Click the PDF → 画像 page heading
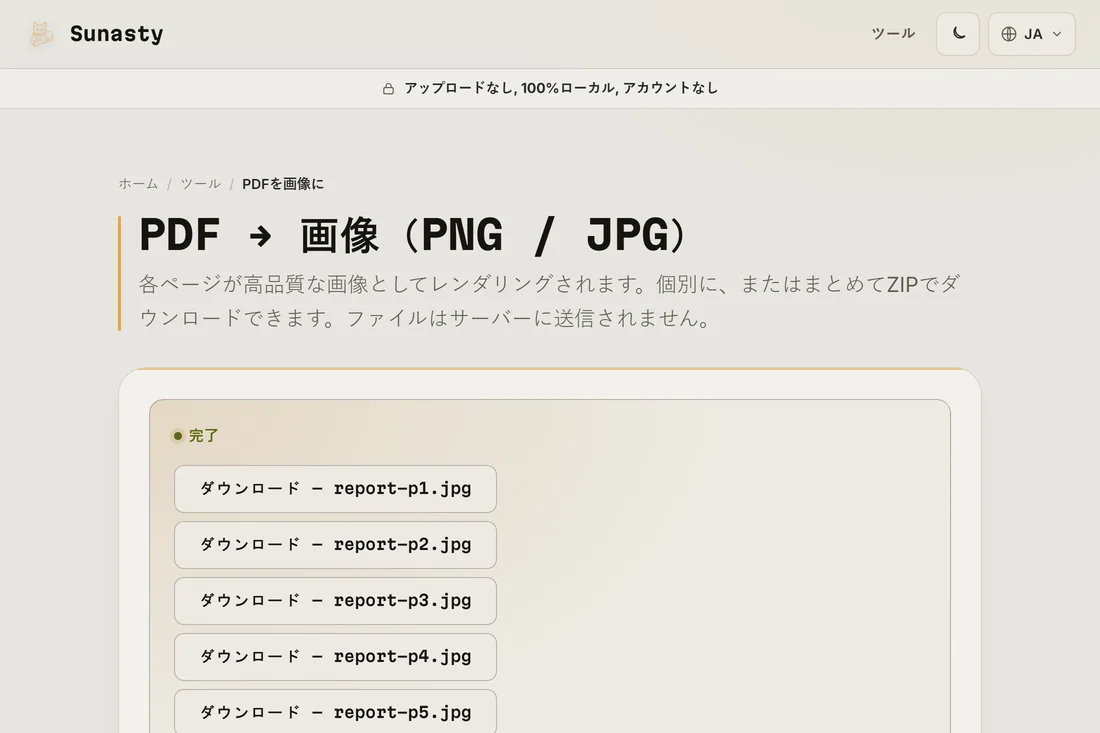1100x733 pixels. click(x=414, y=235)
